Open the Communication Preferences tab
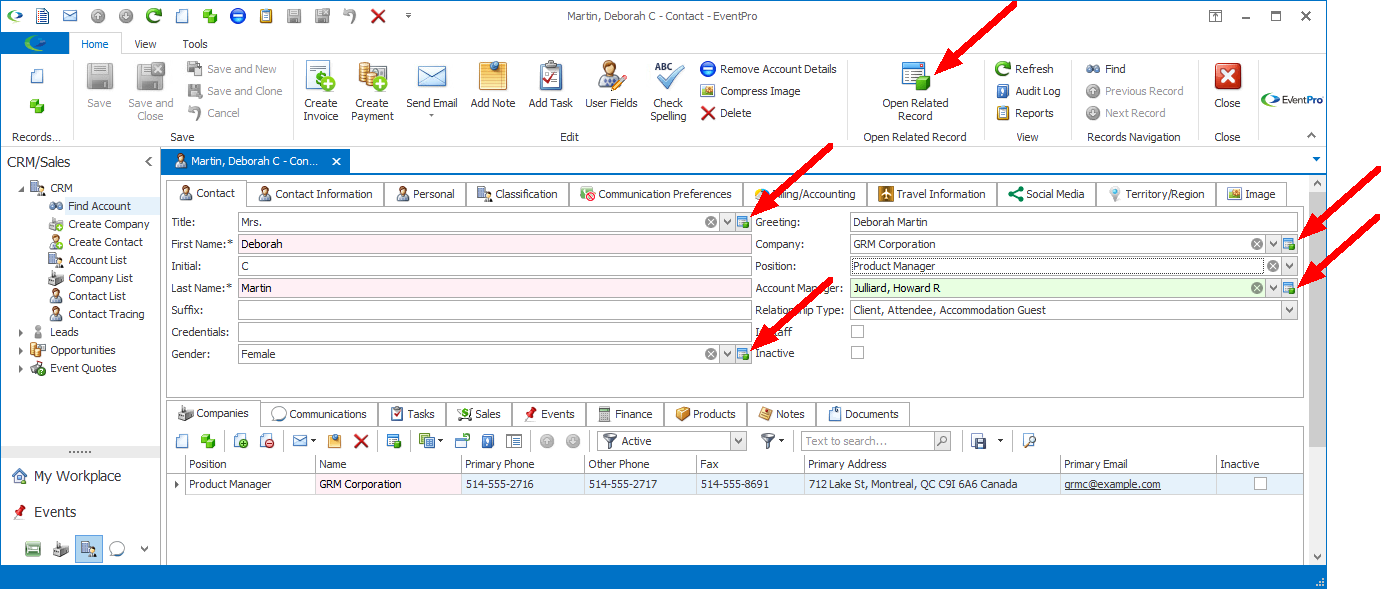The width and height of the screenshot is (1381, 589). (x=656, y=194)
